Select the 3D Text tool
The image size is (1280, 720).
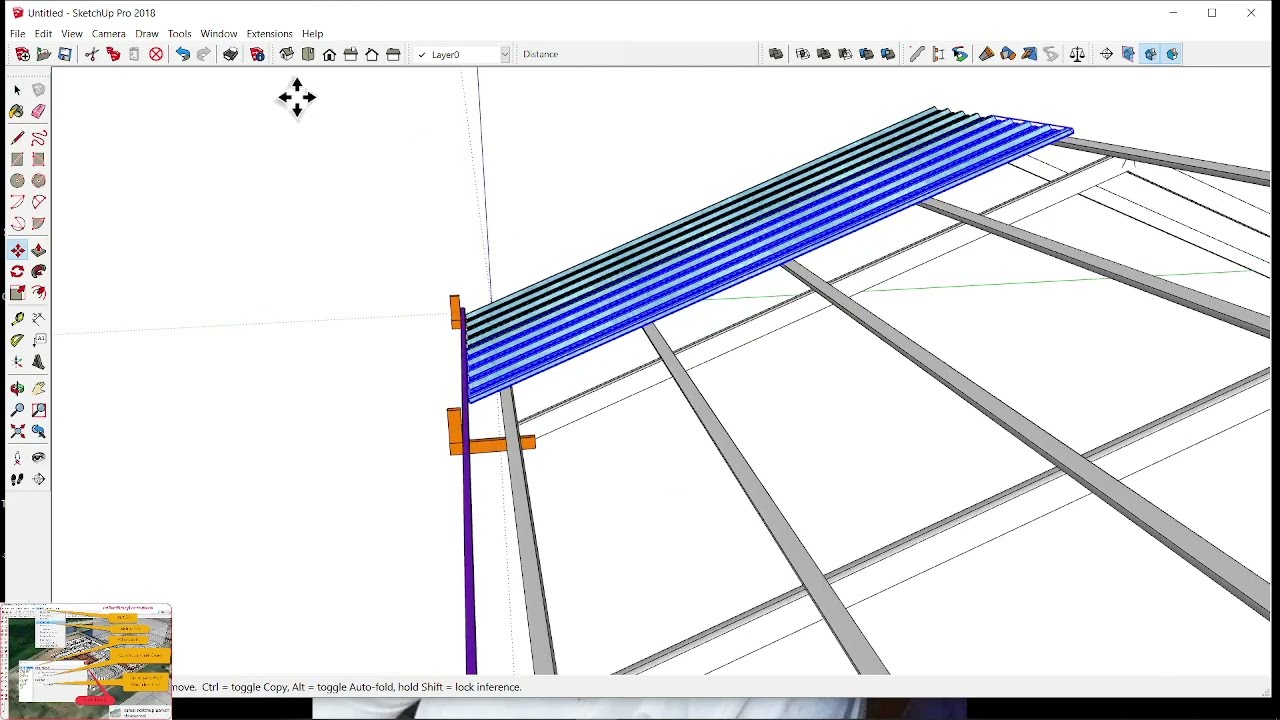click(x=38, y=362)
